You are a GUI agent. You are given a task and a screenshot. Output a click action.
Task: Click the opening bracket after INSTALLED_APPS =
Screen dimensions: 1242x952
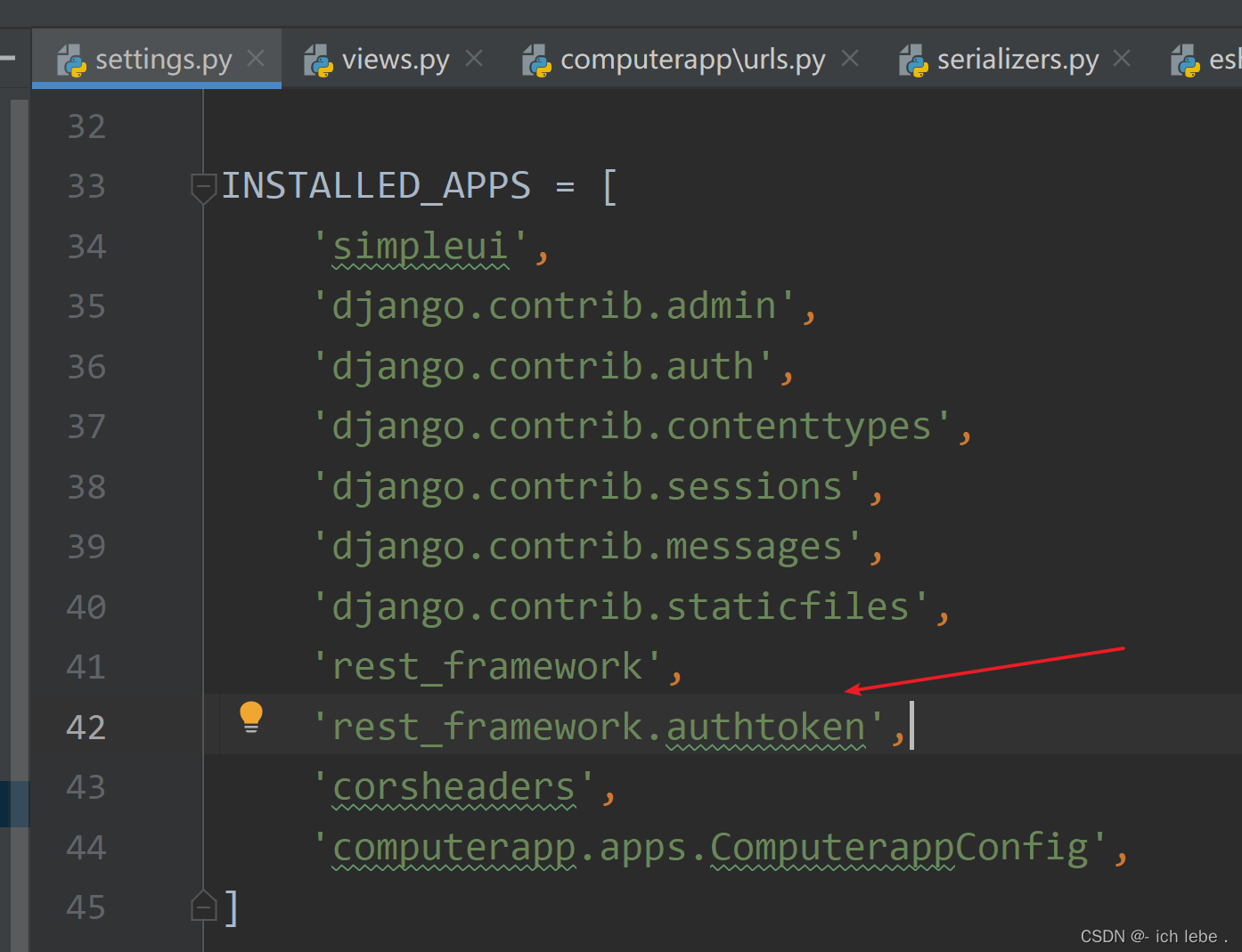609,187
